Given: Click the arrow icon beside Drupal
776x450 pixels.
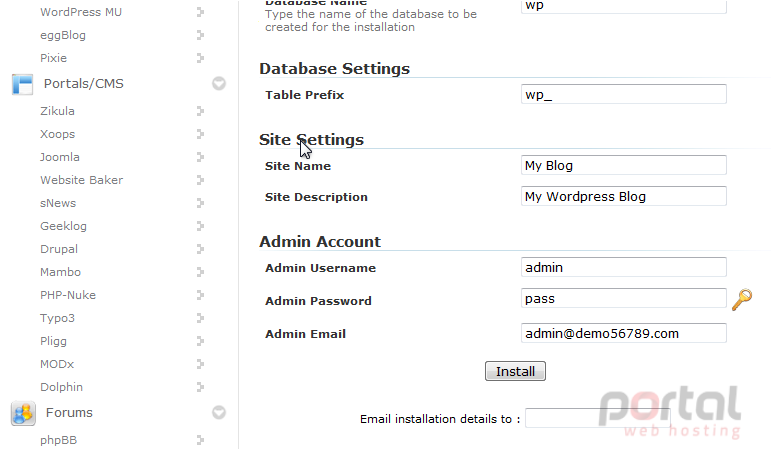Looking at the screenshot, I should click(200, 249).
